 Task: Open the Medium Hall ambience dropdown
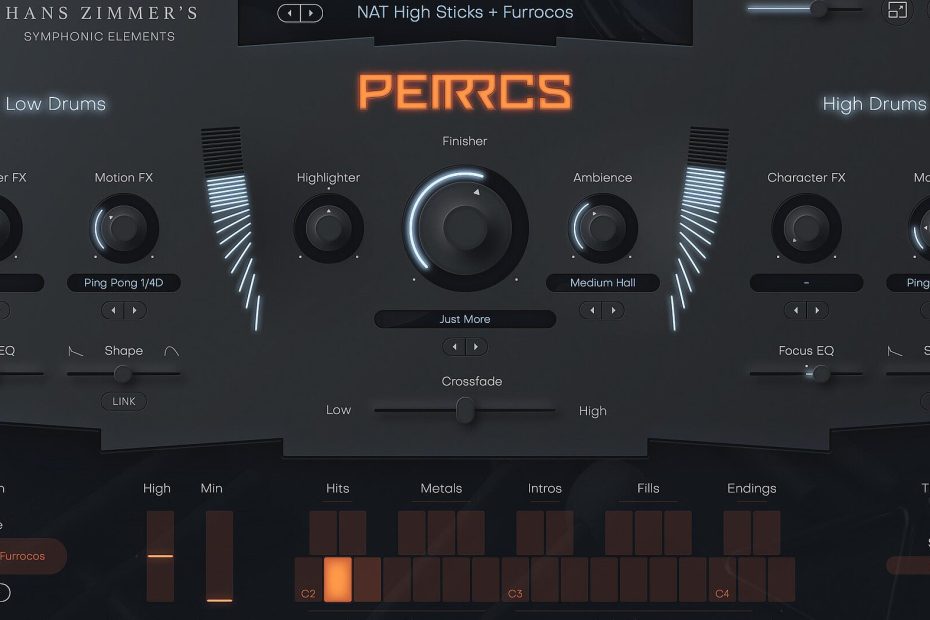tap(603, 283)
